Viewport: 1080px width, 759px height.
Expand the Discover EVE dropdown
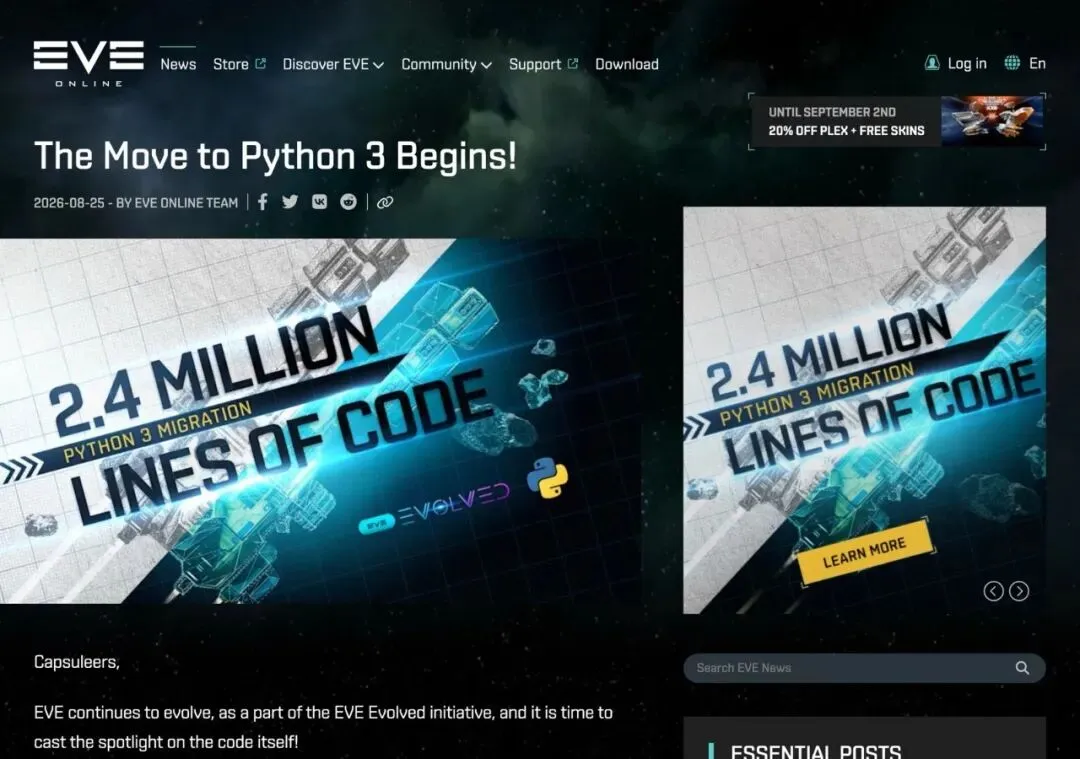tap(333, 64)
